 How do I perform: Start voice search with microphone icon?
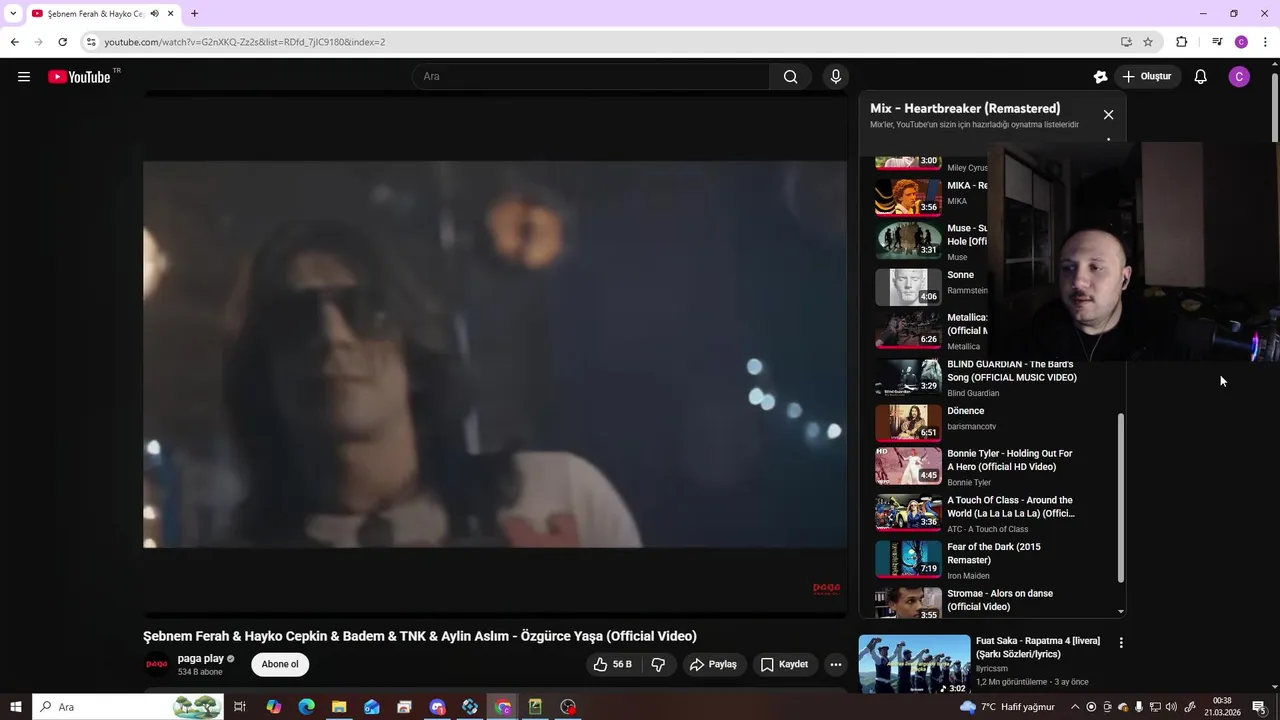pyautogui.click(x=836, y=77)
